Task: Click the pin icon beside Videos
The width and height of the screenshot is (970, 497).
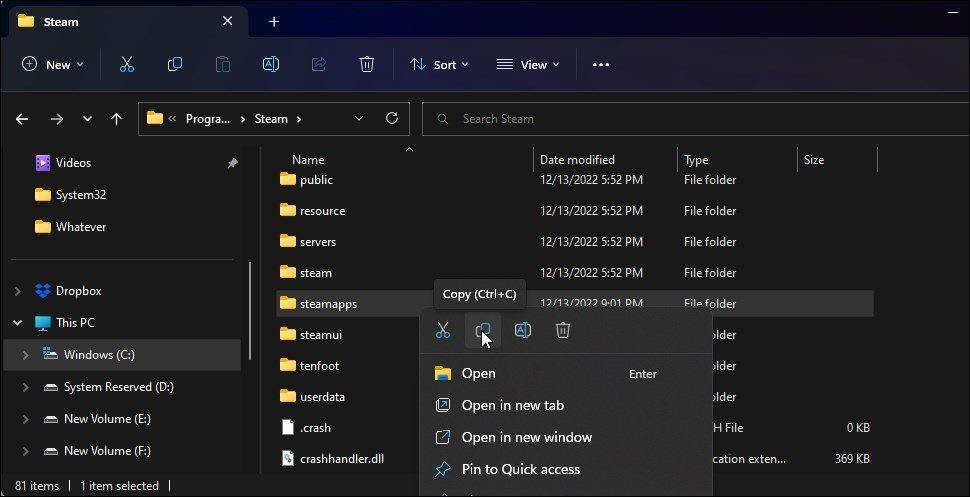Action: tap(233, 163)
